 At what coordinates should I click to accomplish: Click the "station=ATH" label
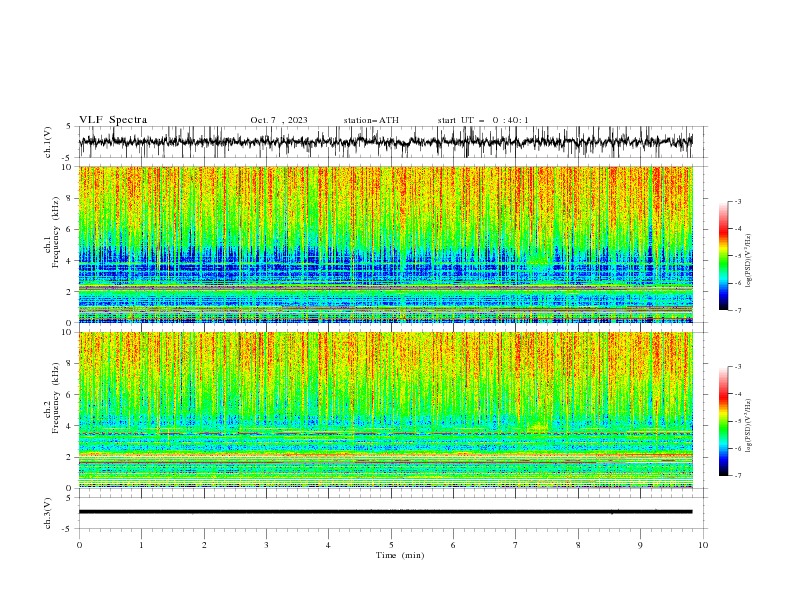[371, 120]
